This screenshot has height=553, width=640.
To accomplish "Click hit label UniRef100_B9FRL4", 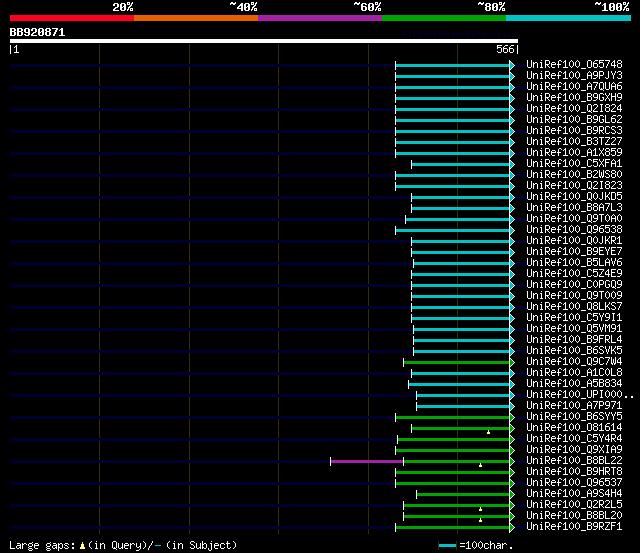I will coord(574,340).
